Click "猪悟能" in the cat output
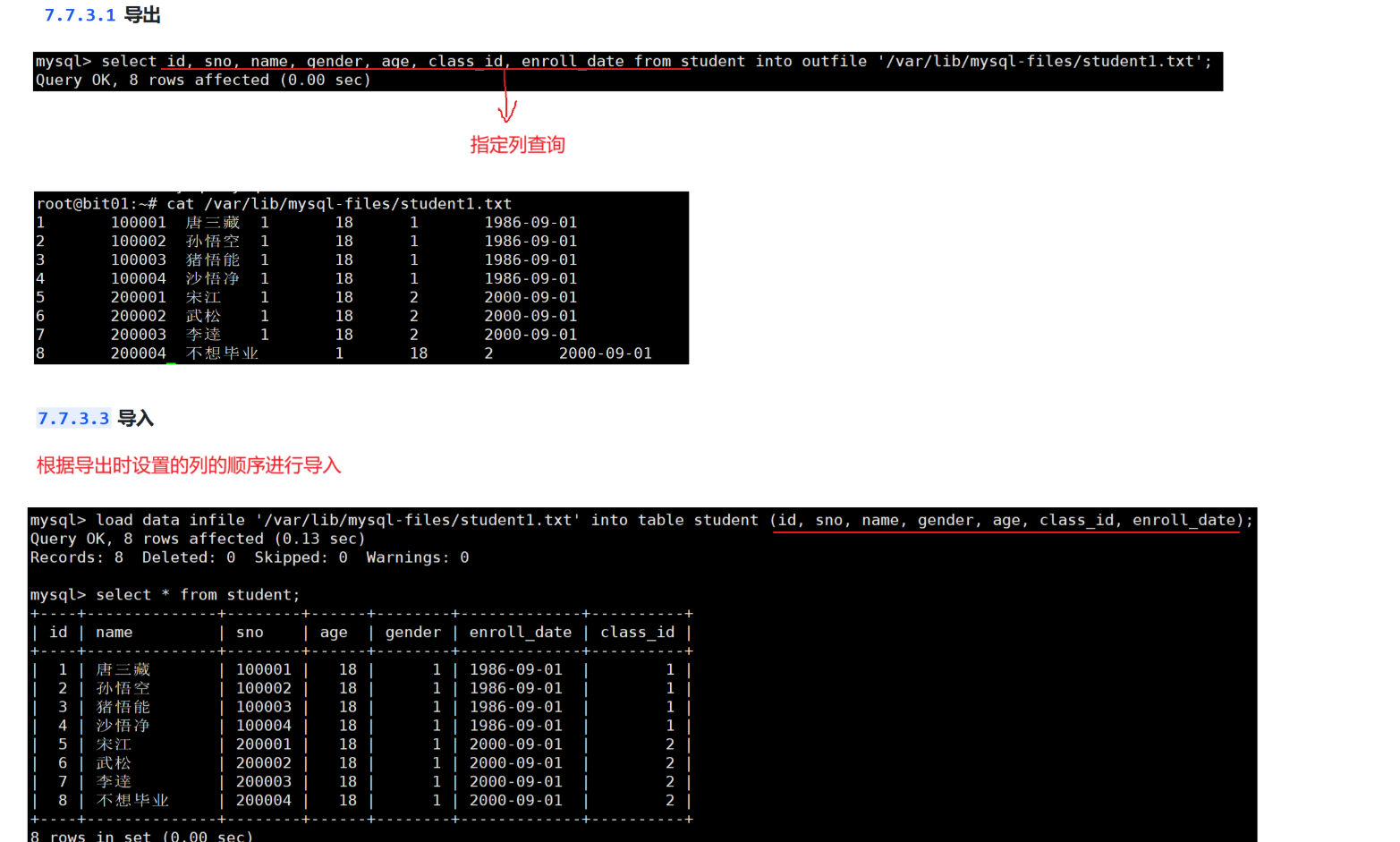The width and height of the screenshot is (1400, 842). click(213, 260)
